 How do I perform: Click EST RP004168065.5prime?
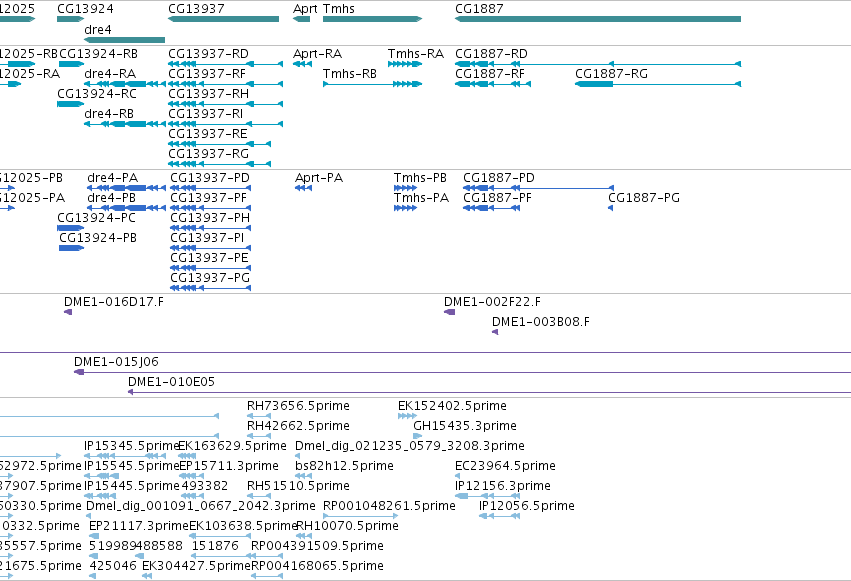pos(317,567)
